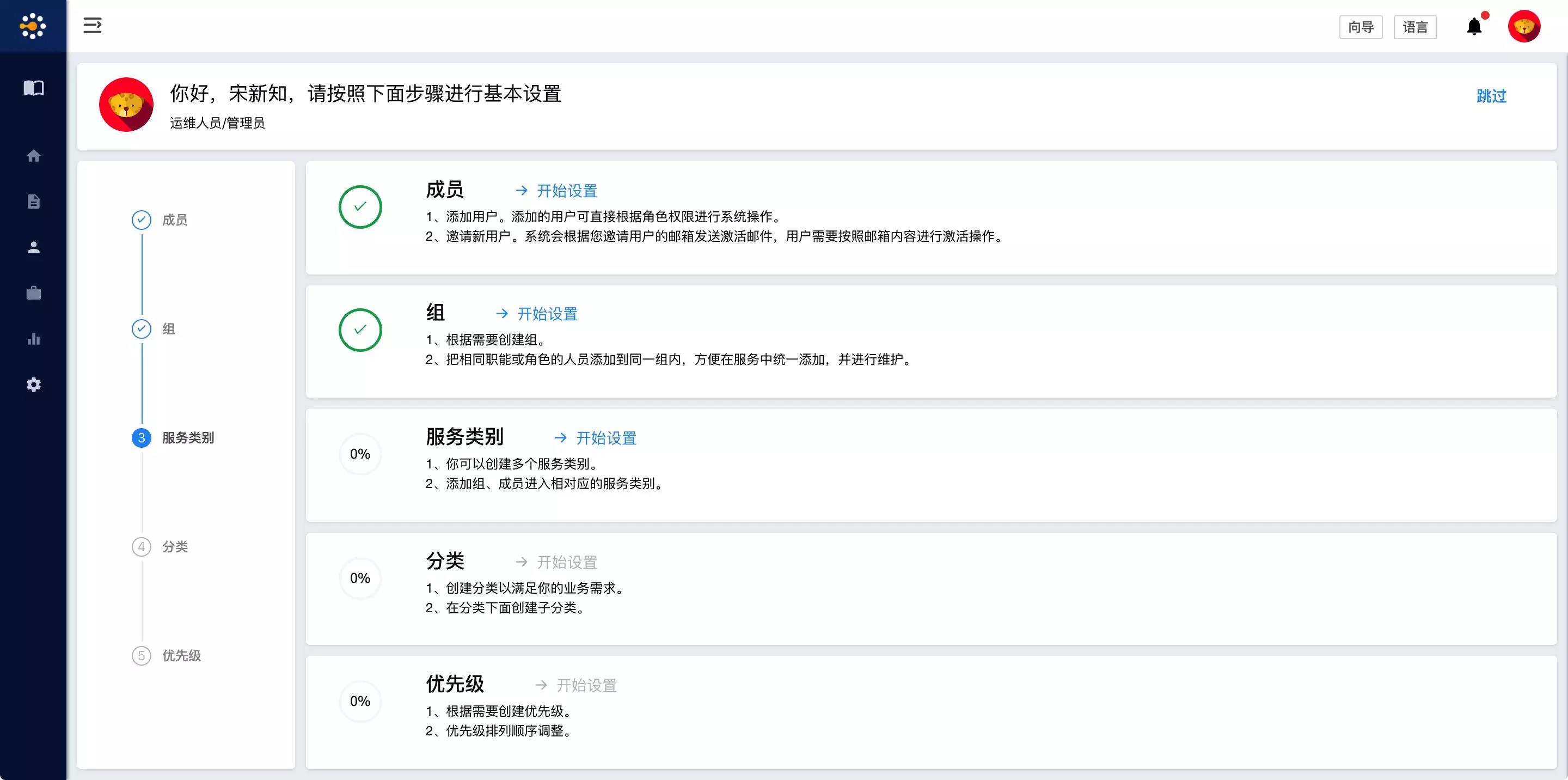
Task: Open the briefcase sidebar icon
Action: point(33,293)
